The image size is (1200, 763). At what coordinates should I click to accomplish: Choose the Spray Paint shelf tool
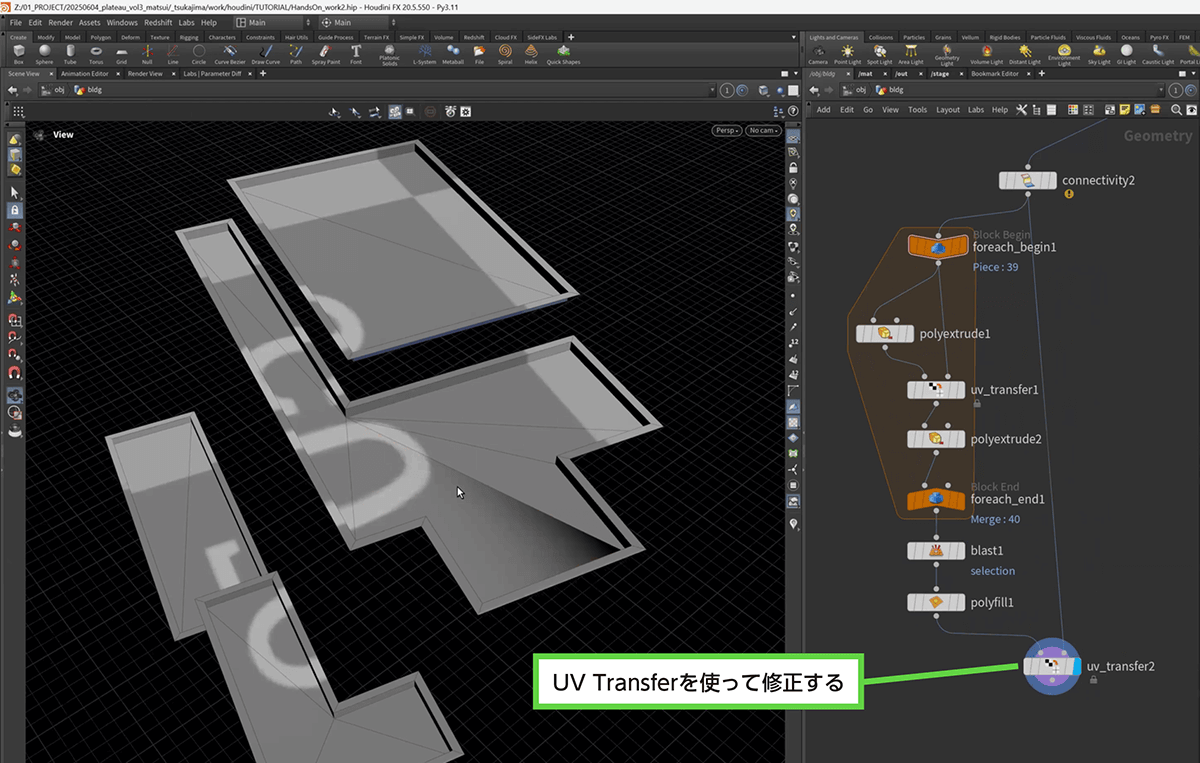click(x=325, y=53)
